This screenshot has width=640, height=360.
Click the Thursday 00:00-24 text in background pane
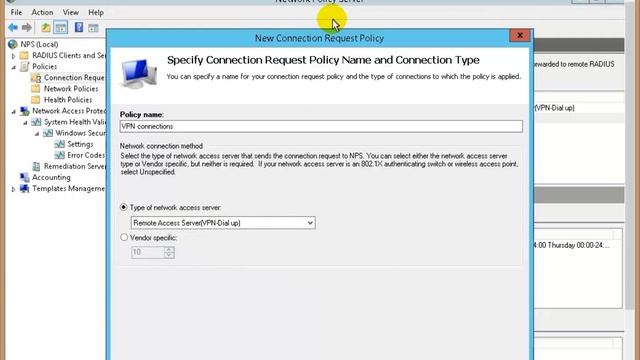[571, 245]
